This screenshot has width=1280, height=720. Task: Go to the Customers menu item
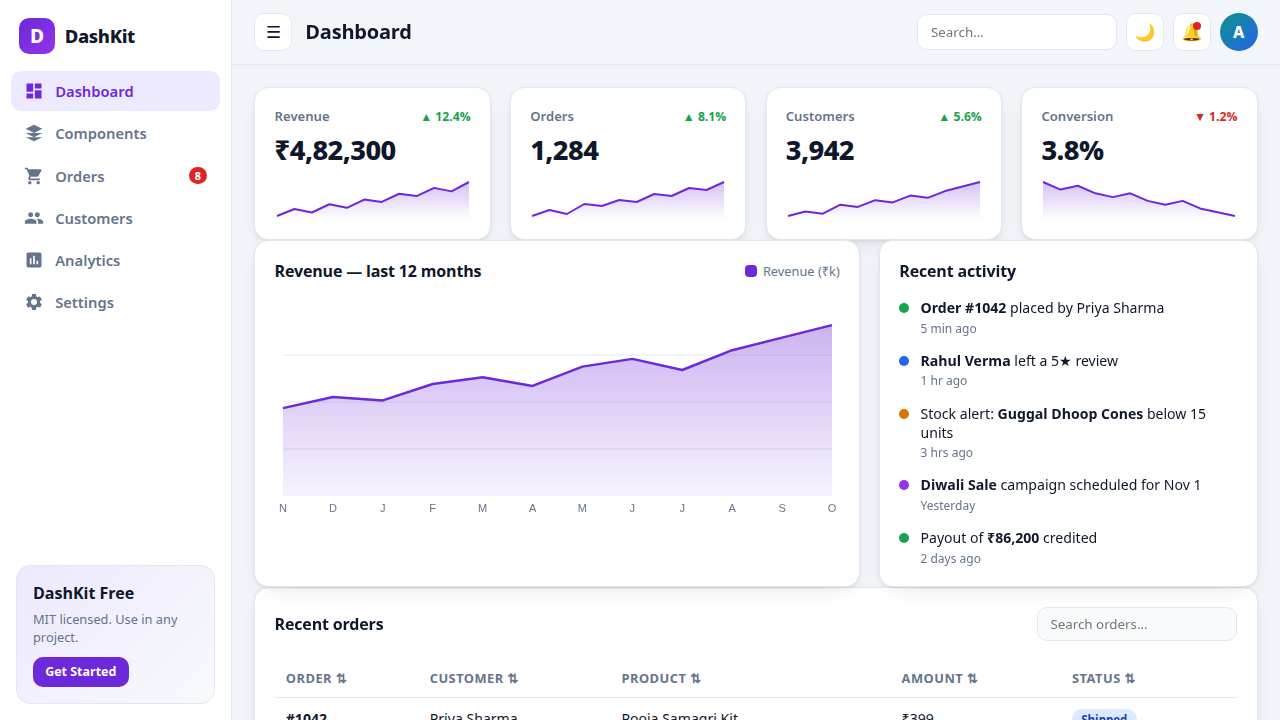point(115,218)
